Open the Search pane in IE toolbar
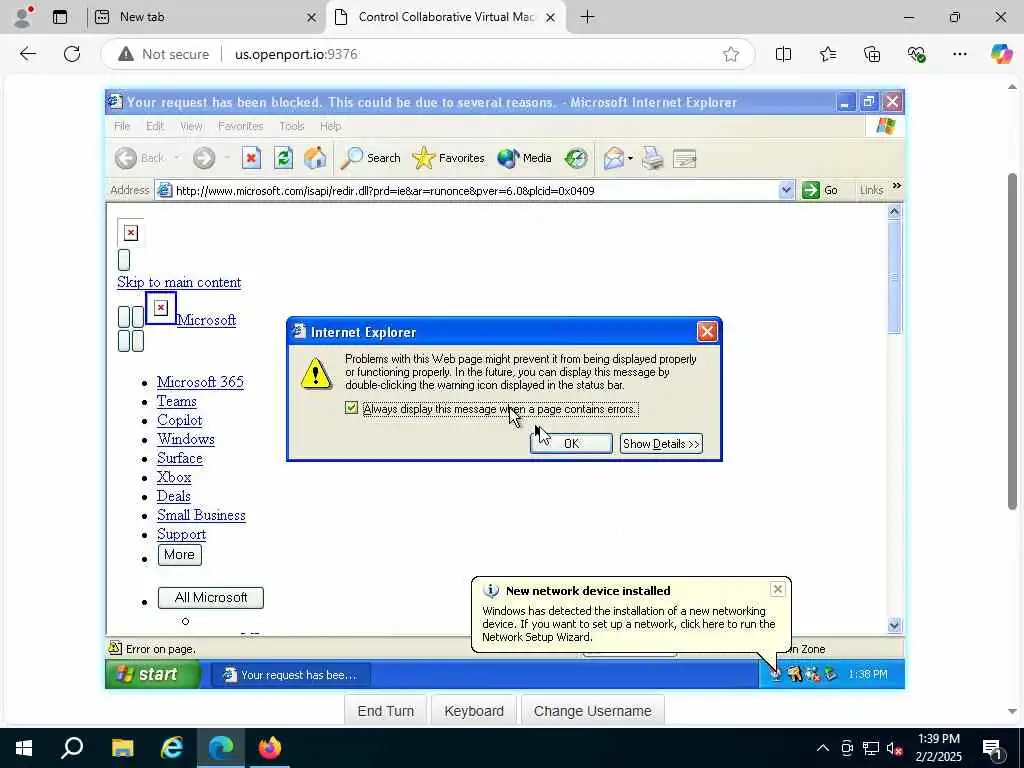The image size is (1024, 768). tap(370, 158)
